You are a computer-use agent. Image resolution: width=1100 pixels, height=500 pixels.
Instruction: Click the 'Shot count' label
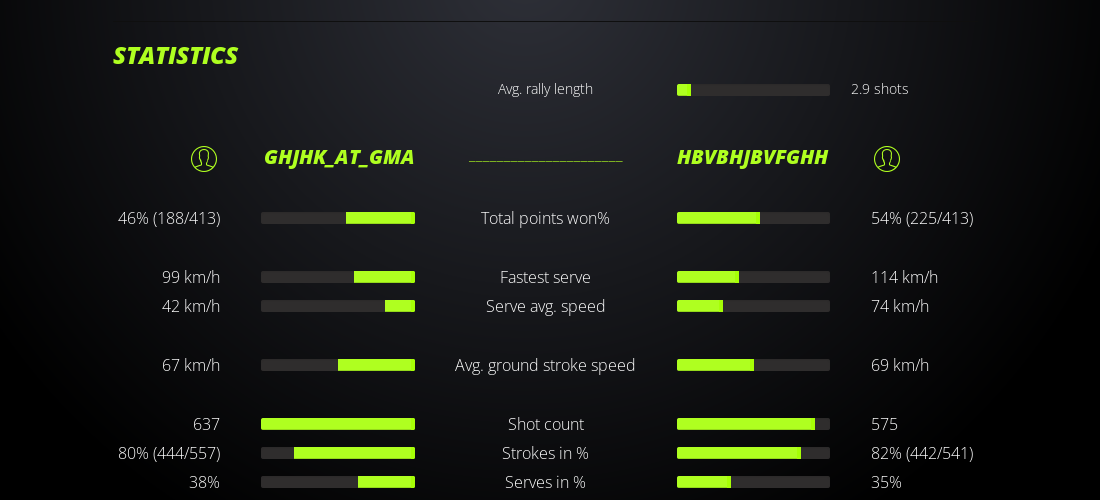(x=545, y=424)
